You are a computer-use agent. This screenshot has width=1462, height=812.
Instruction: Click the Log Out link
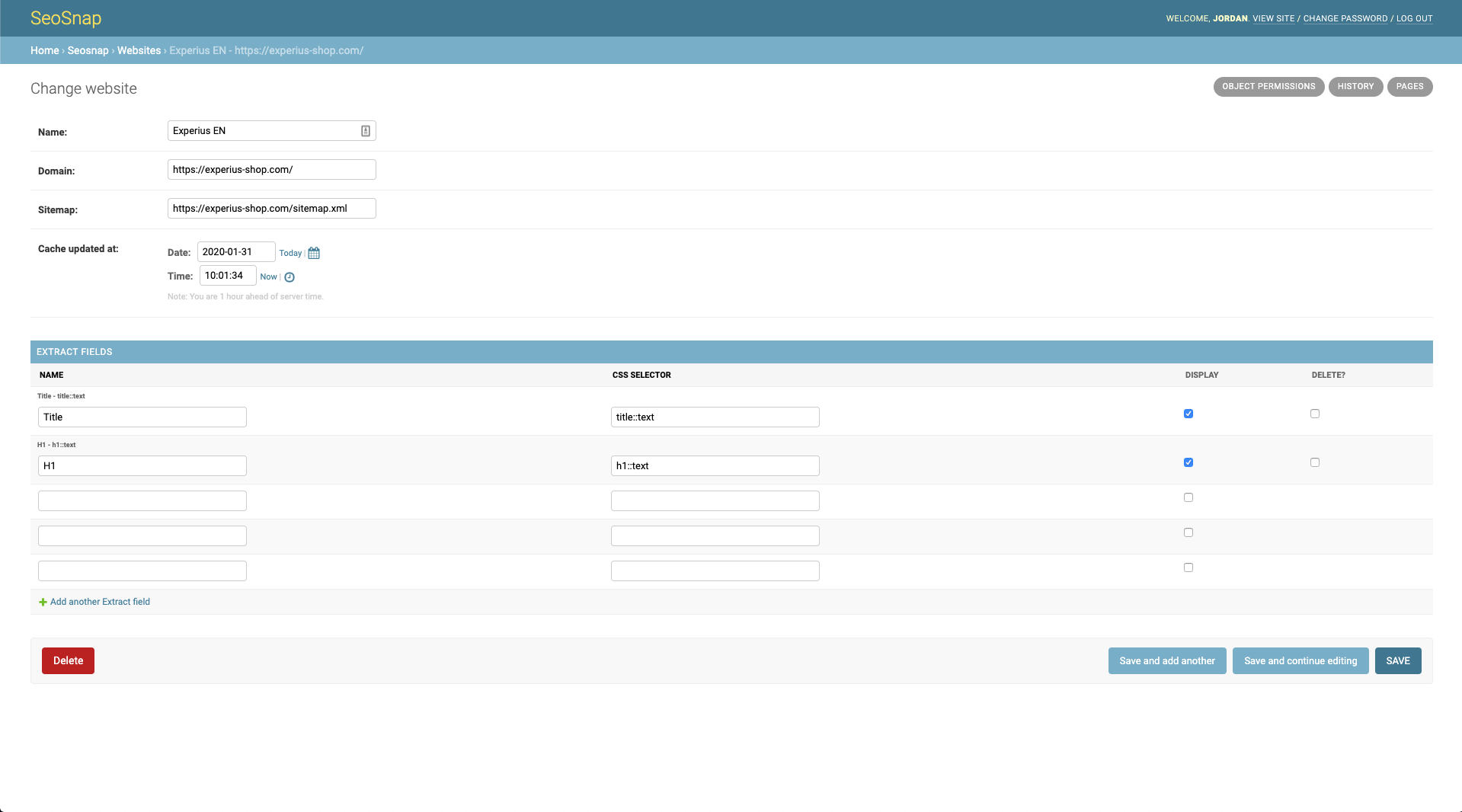pyautogui.click(x=1414, y=18)
